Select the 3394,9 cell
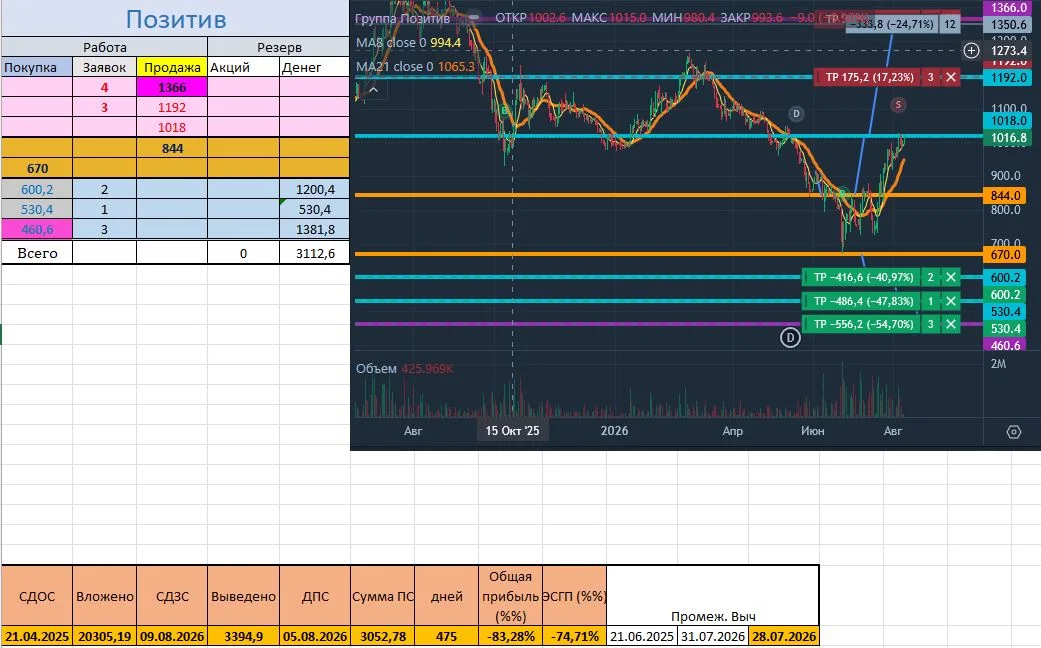This screenshot has height=648, width=1041. pyautogui.click(x=244, y=636)
